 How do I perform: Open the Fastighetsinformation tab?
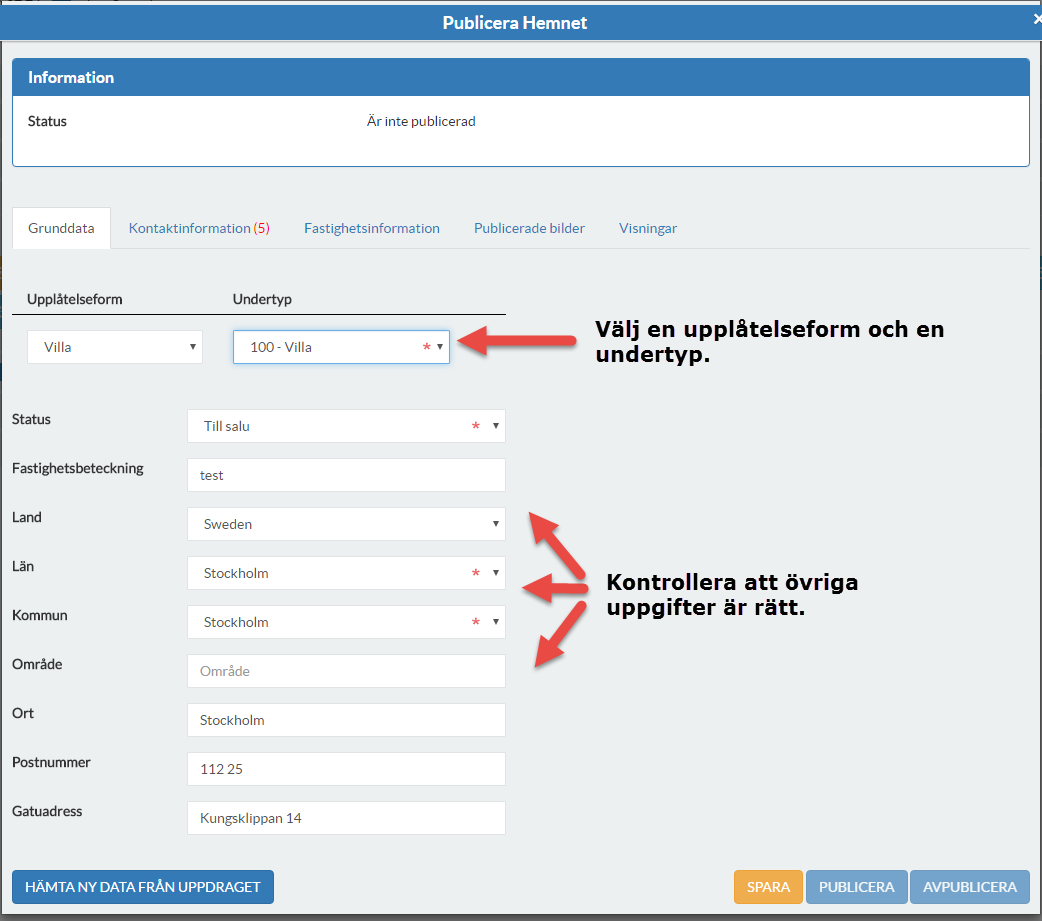(x=371, y=228)
